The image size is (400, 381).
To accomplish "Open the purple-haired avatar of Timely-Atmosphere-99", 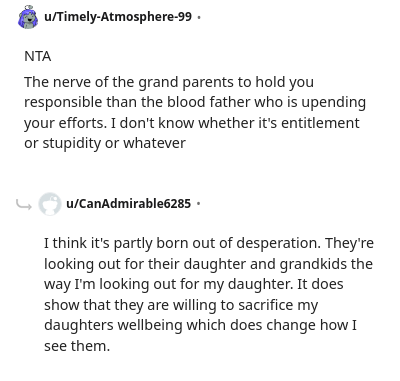I will 28,17.
